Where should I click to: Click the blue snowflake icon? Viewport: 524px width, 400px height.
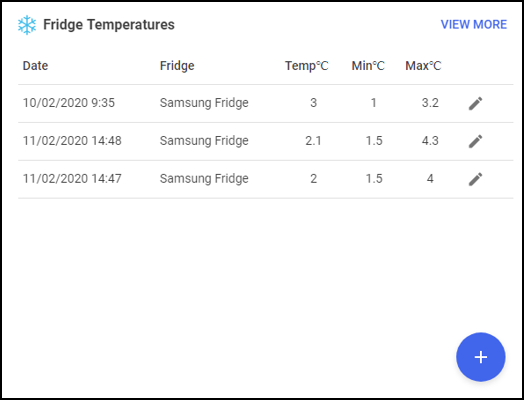coord(27,25)
